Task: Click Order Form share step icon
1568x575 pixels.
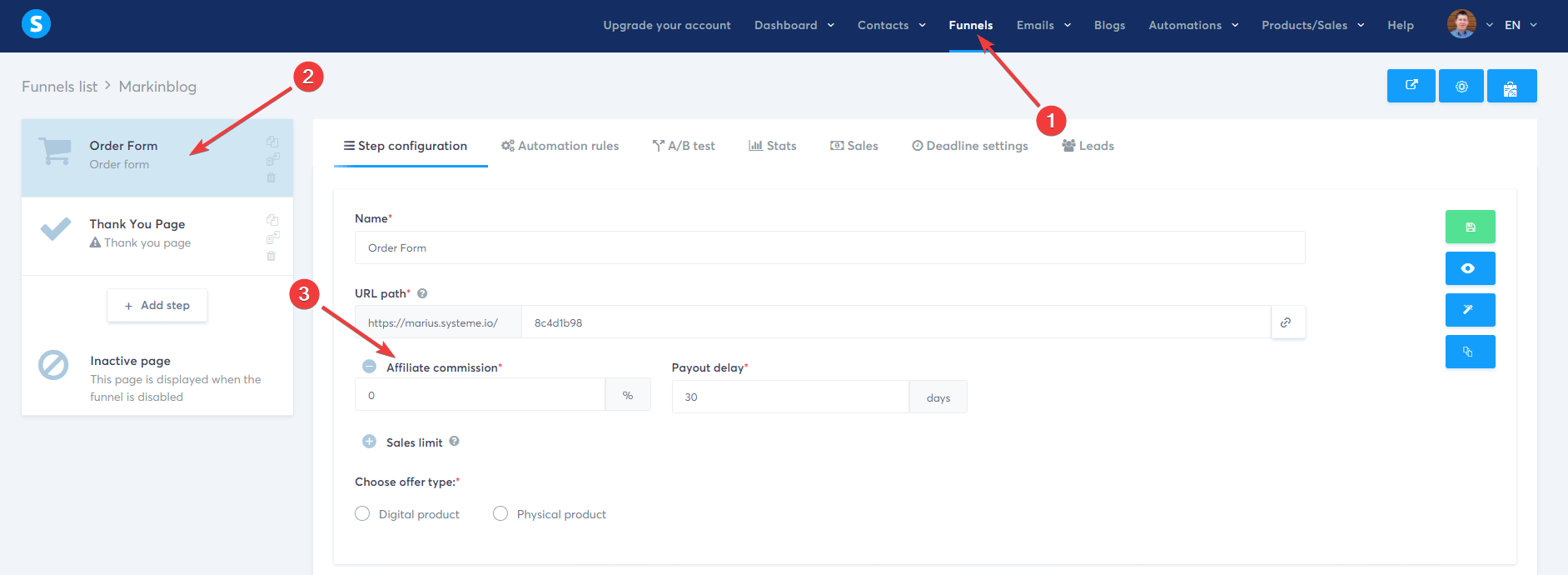Action: tap(272, 159)
